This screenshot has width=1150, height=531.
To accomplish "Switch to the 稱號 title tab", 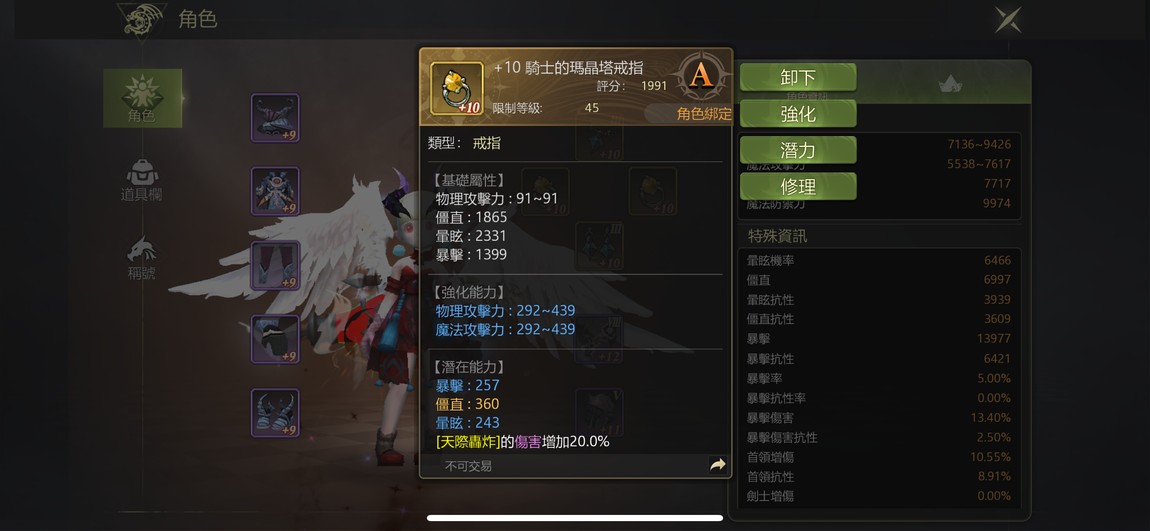I will [142, 258].
